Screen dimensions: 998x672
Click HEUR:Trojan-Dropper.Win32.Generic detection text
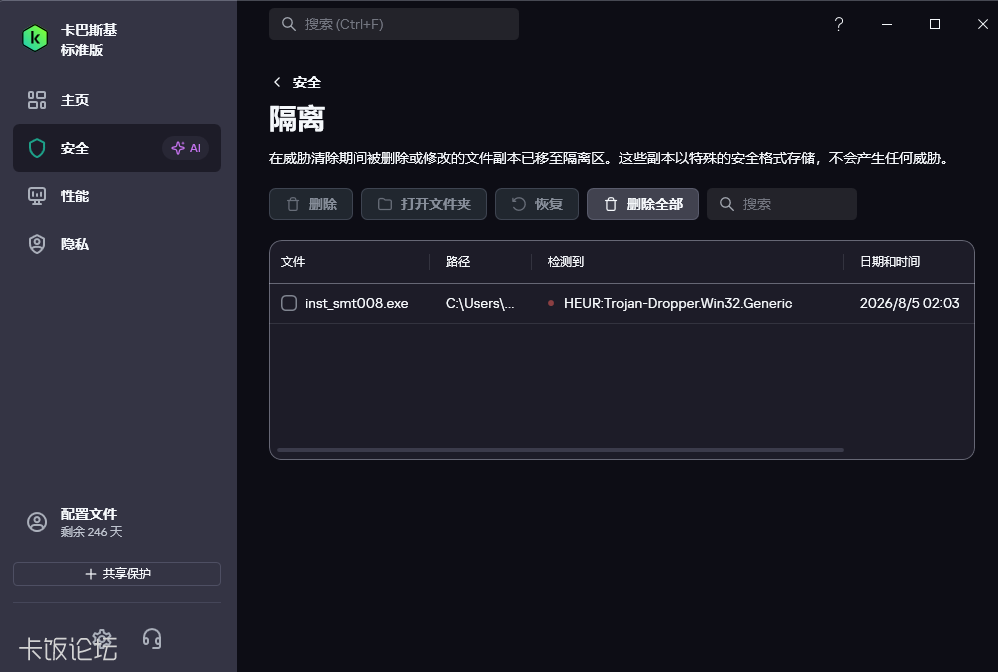[678, 304]
